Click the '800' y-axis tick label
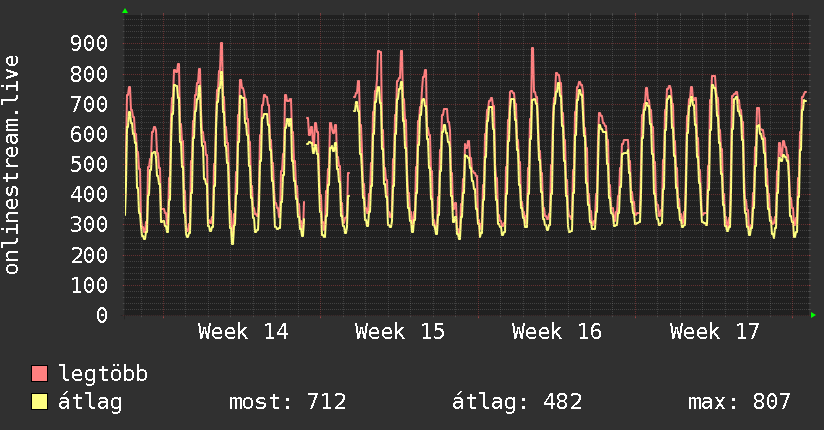 coord(89,74)
